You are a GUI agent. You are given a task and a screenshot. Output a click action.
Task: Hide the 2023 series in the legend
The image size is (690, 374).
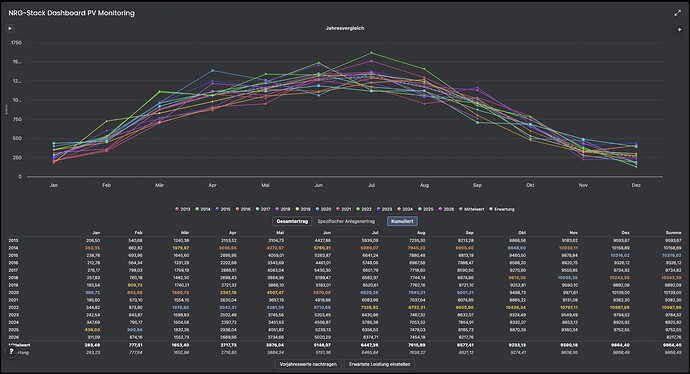point(384,209)
